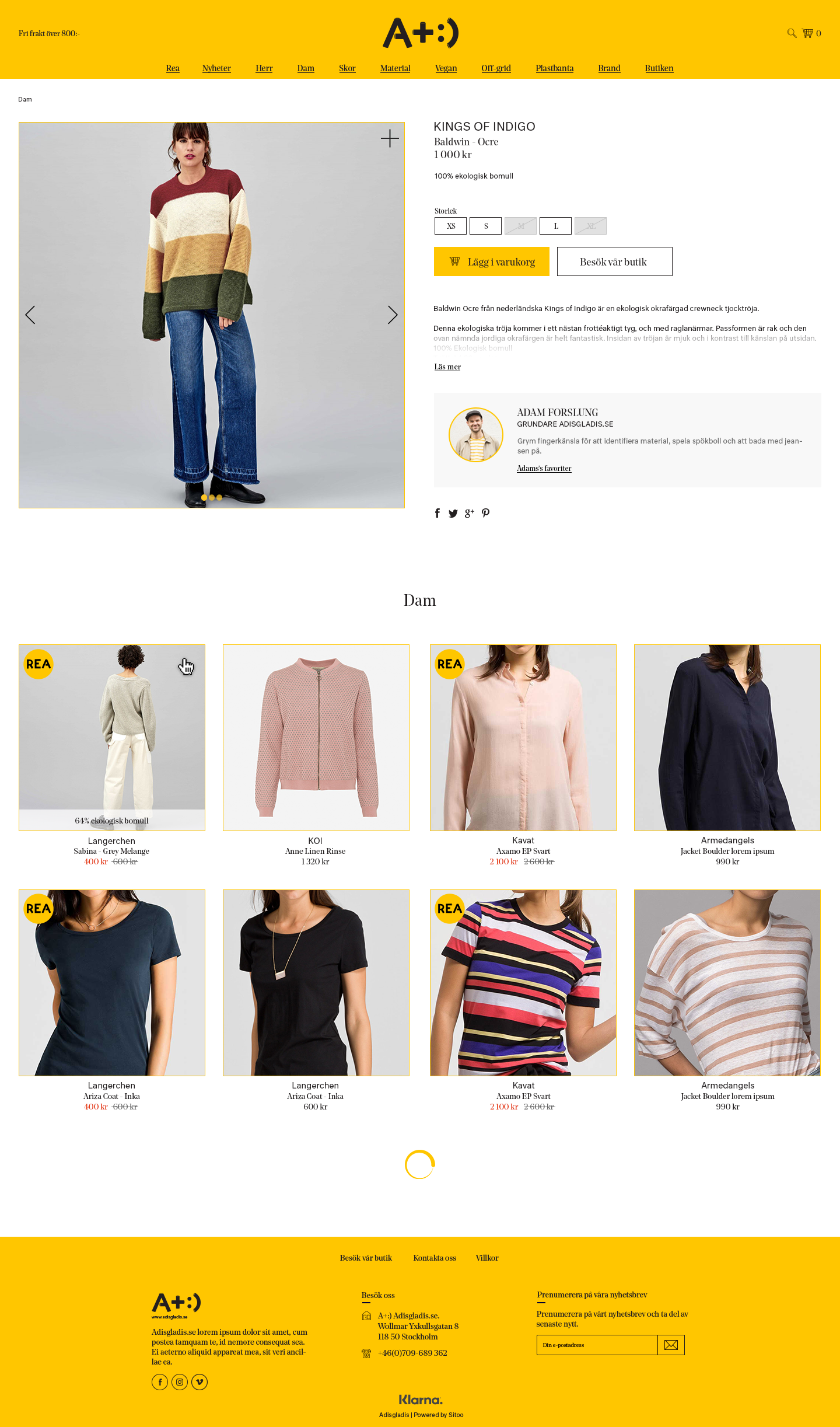Share product on Pinterest icon

[x=485, y=513]
